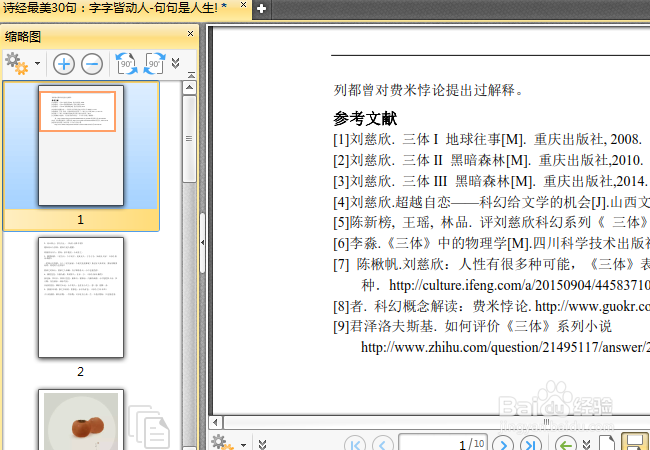Open the www.guokr.com link
Screen dimensions: 650x450
point(592,306)
